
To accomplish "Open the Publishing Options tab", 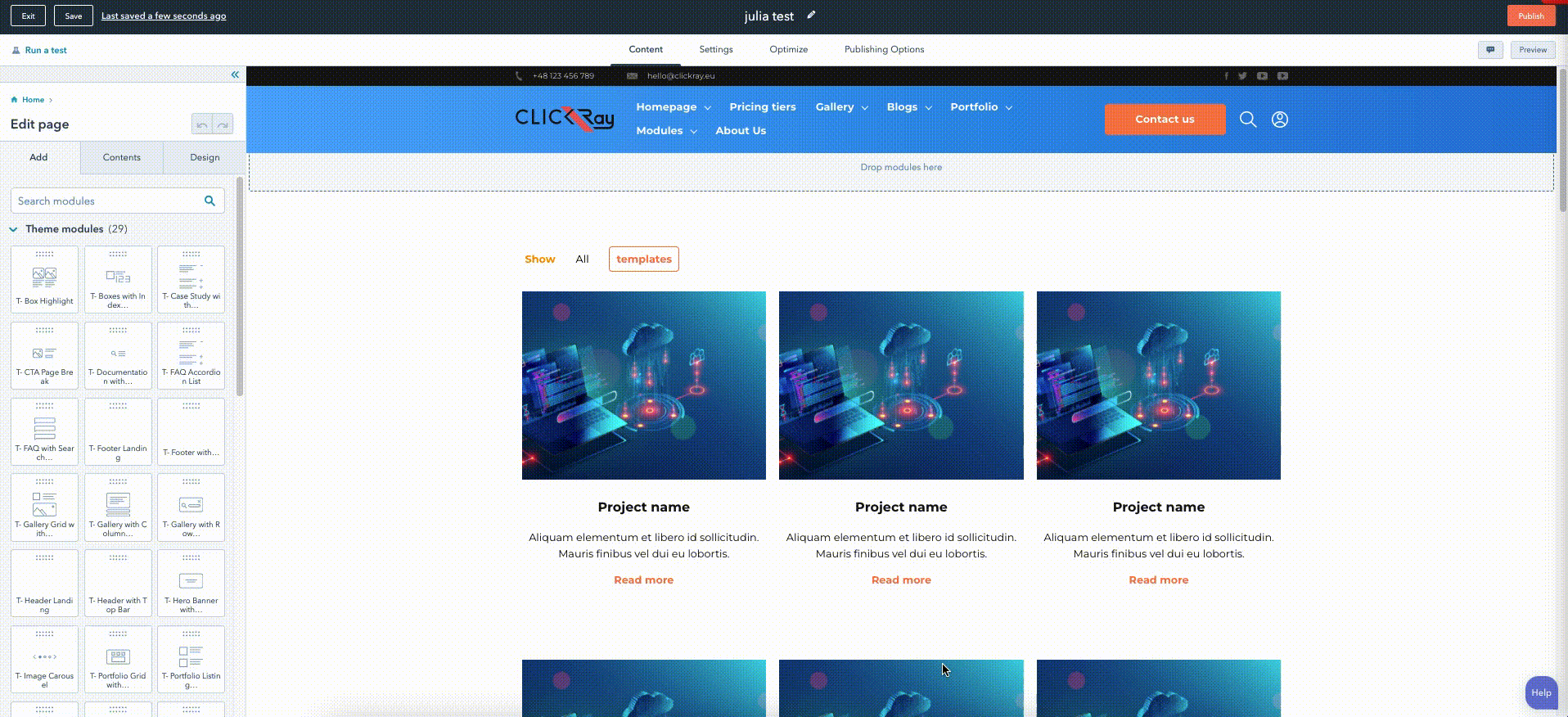I will [x=884, y=49].
